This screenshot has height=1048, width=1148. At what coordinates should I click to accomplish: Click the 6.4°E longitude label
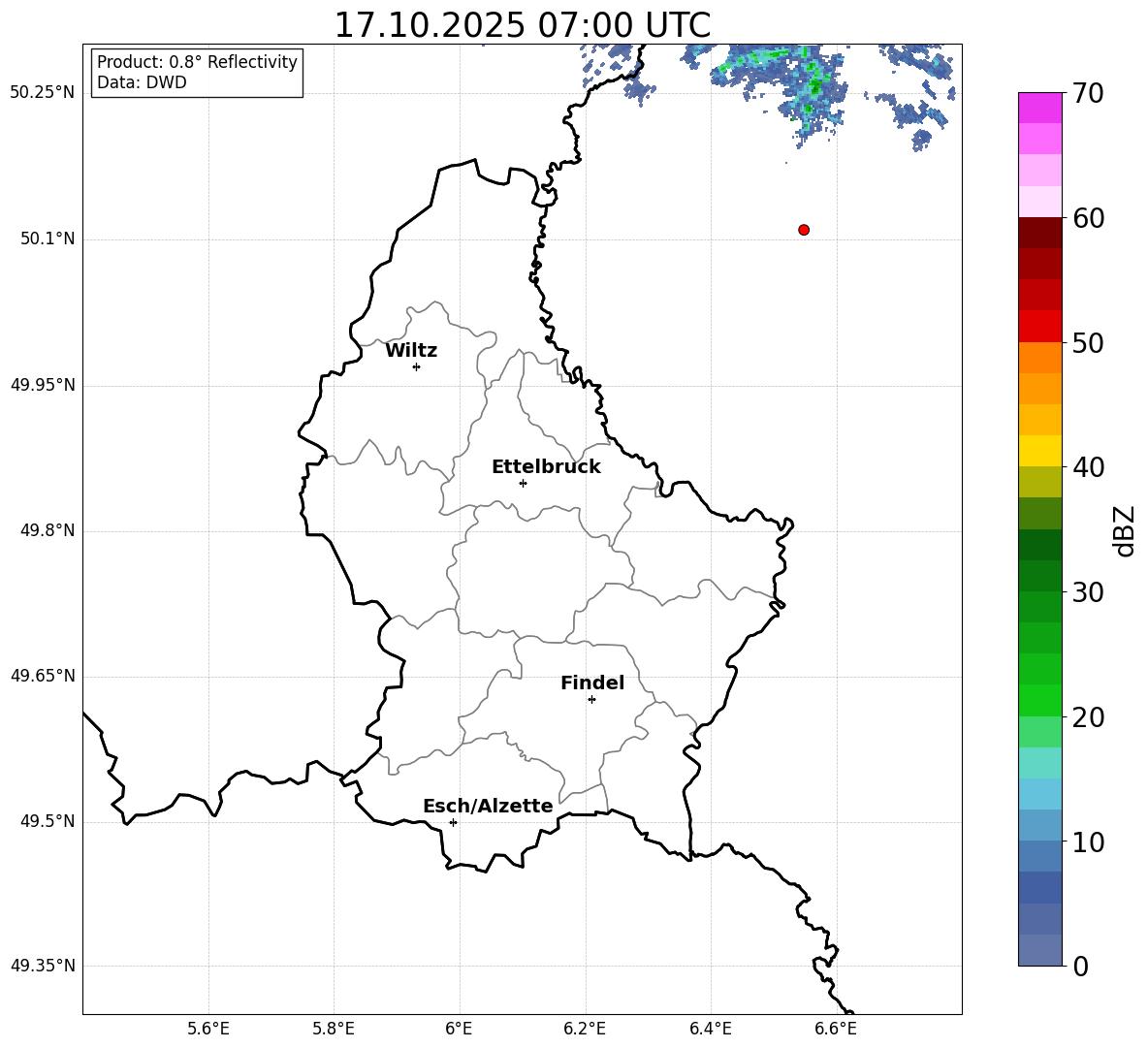710,1029
